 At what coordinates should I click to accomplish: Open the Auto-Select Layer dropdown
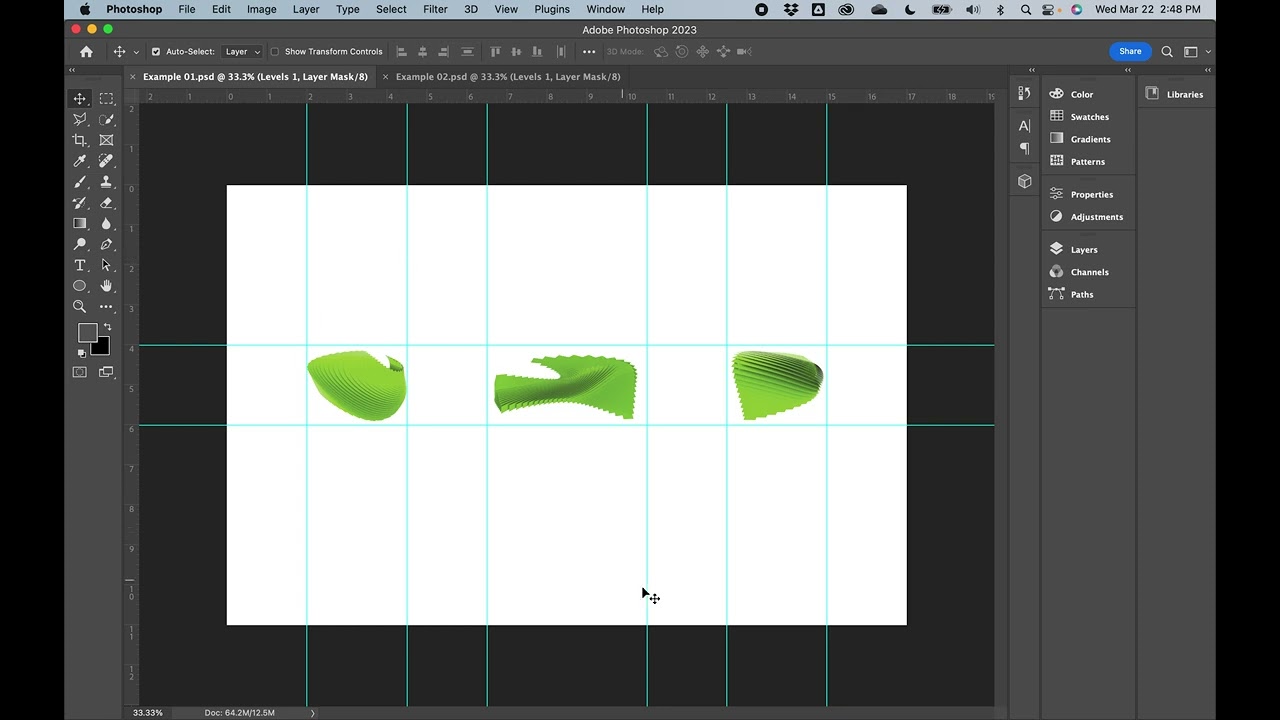242,52
